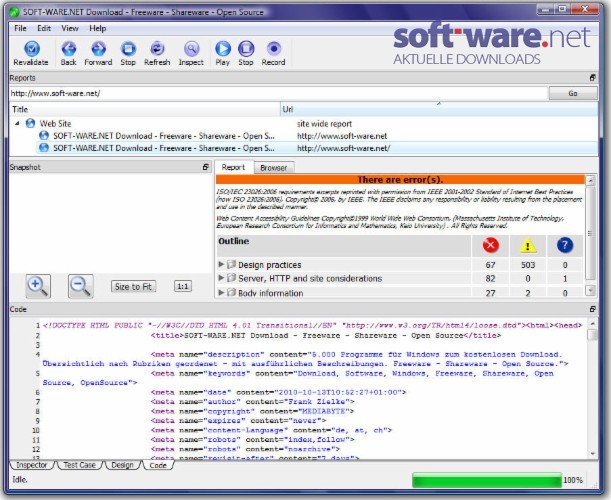Image resolution: width=611 pixels, height=500 pixels.
Task: Start playback with the Play icon
Action: 223,49
